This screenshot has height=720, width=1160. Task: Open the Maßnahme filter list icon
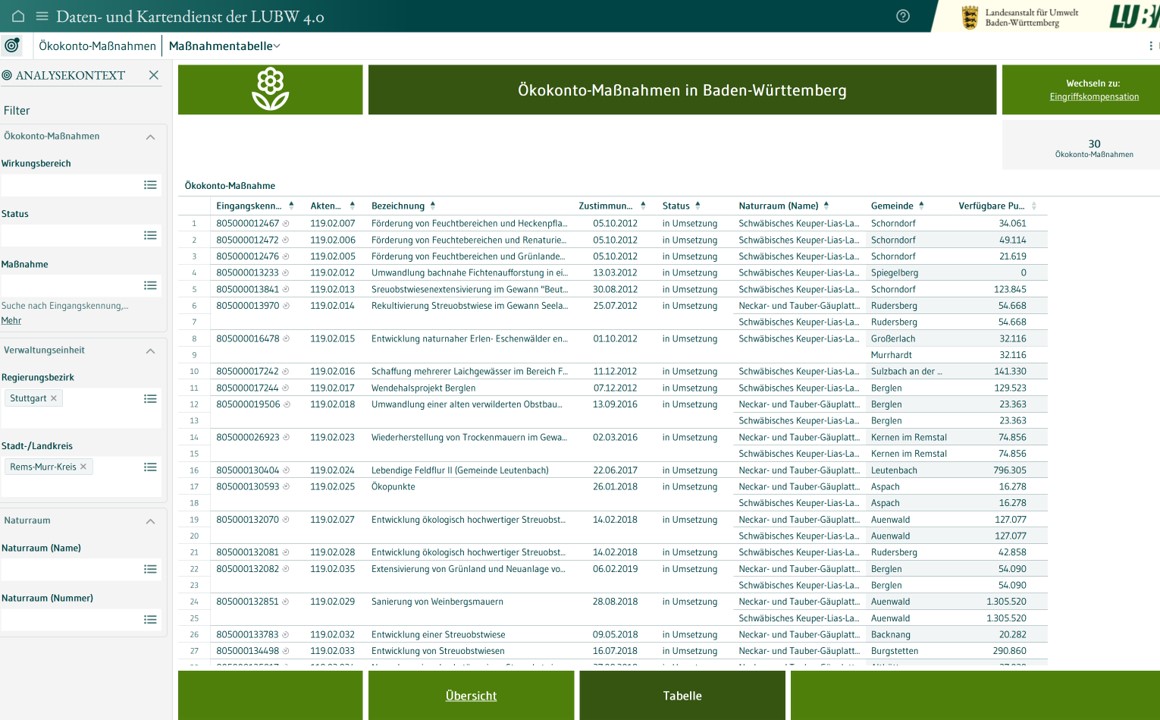(150, 286)
